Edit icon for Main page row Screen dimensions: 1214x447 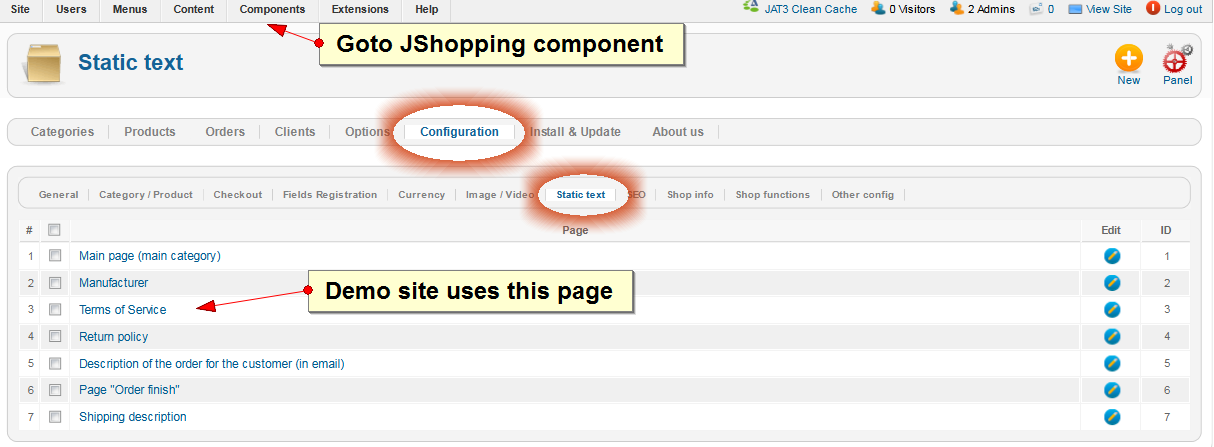tap(1112, 256)
